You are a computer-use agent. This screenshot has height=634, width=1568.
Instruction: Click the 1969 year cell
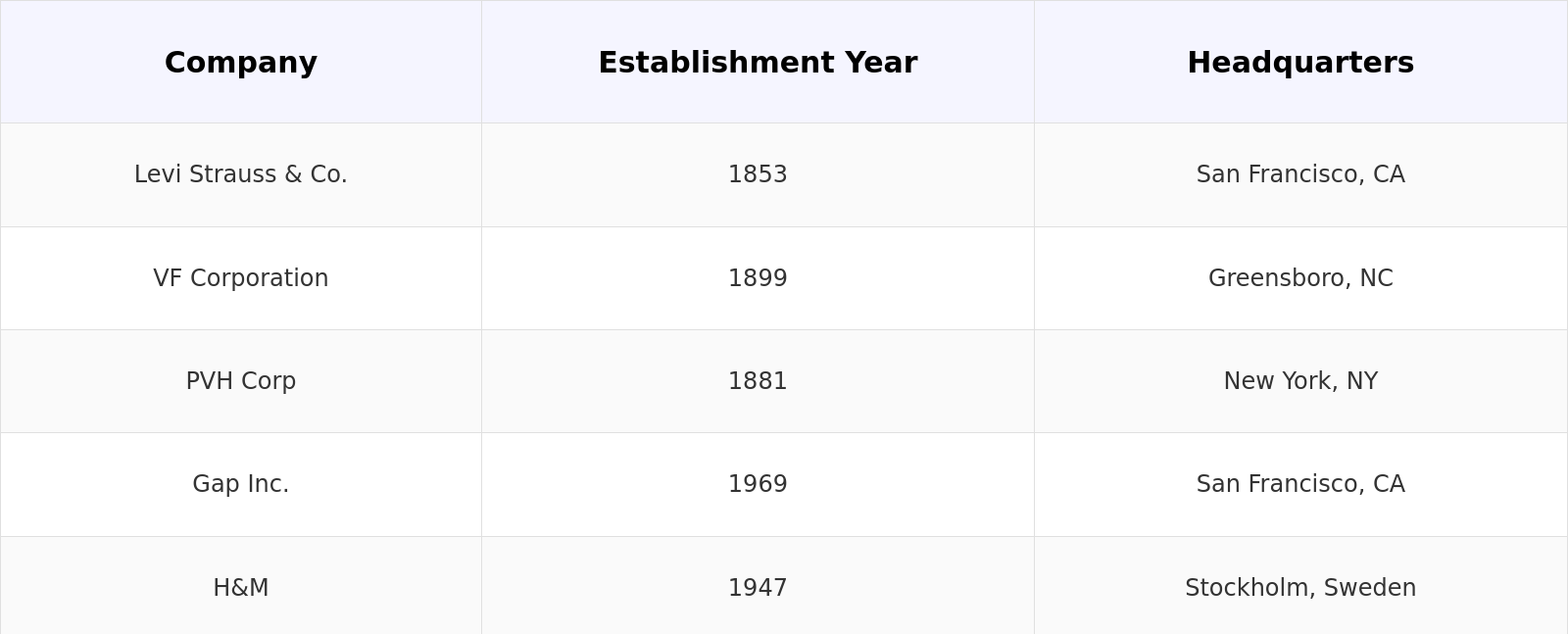(758, 484)
